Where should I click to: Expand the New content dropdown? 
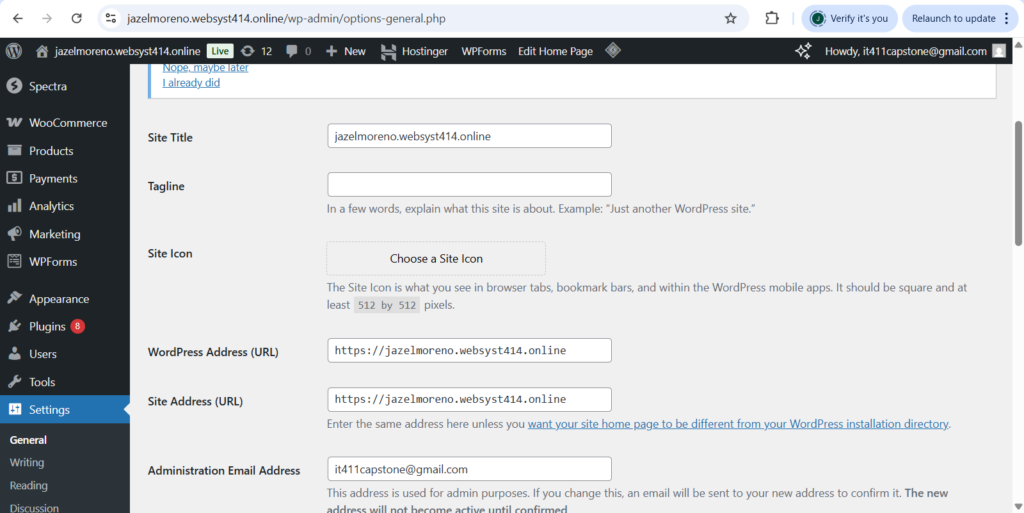click(346, 51)
